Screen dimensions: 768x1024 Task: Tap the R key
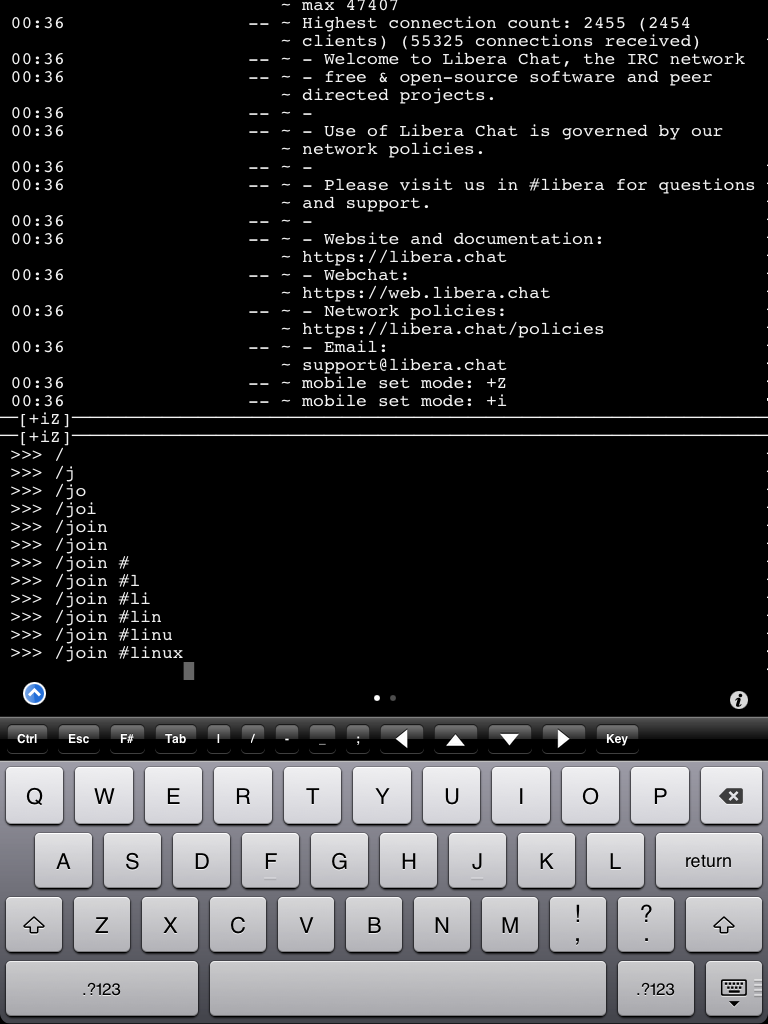pyautogui.click(x=243, y=795)
